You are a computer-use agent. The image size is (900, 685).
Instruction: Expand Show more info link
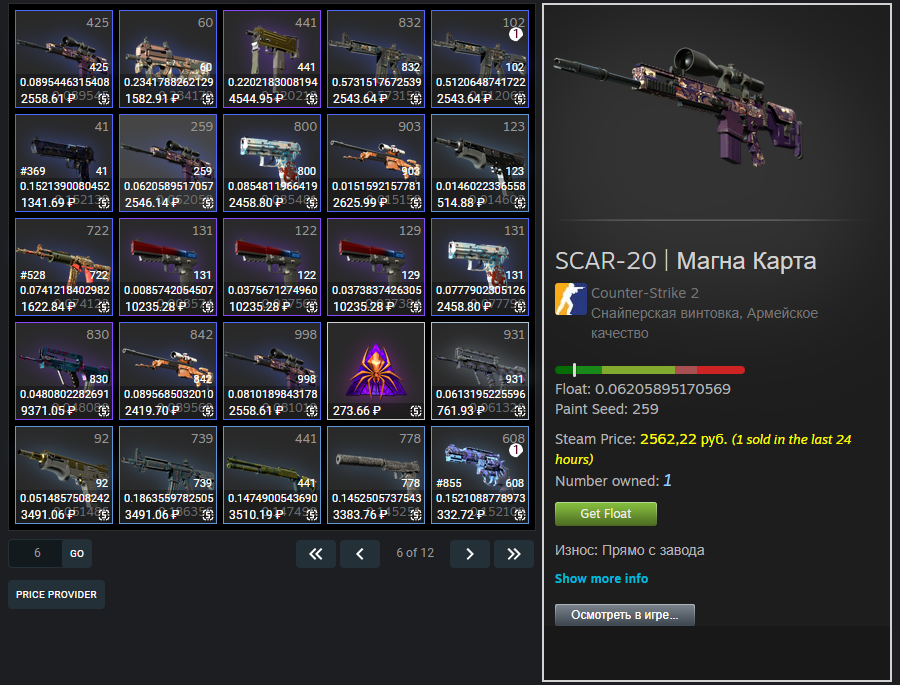[601, 578]
